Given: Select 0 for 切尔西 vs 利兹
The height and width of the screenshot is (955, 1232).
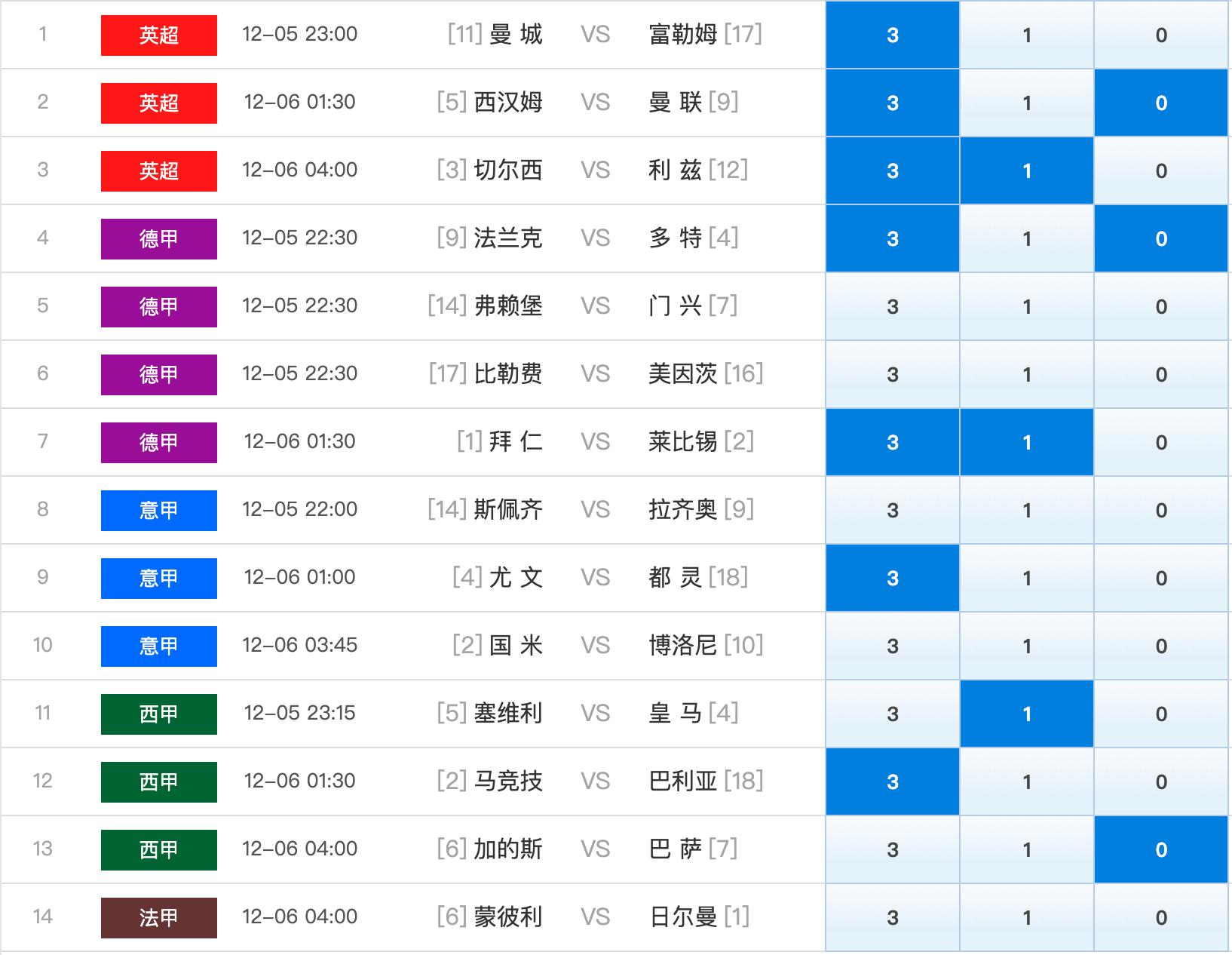Looking at the screenshot, I should click(x=1161, y=170).
